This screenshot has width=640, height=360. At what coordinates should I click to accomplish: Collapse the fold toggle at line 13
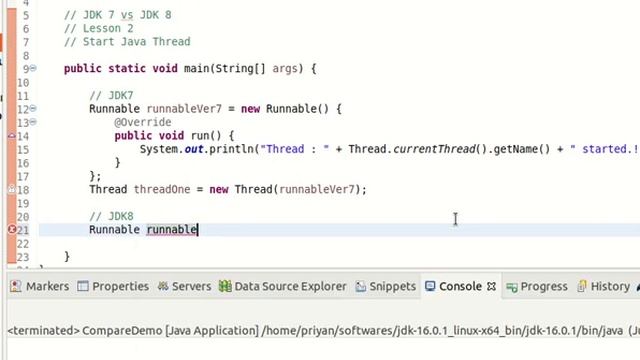click(x=33, y=122)
